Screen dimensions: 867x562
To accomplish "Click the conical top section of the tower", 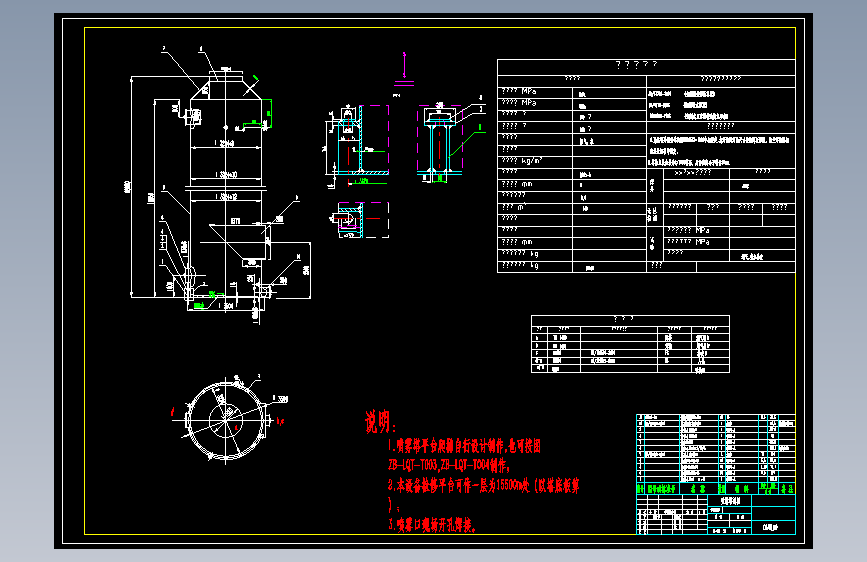I will coord(226,90).
